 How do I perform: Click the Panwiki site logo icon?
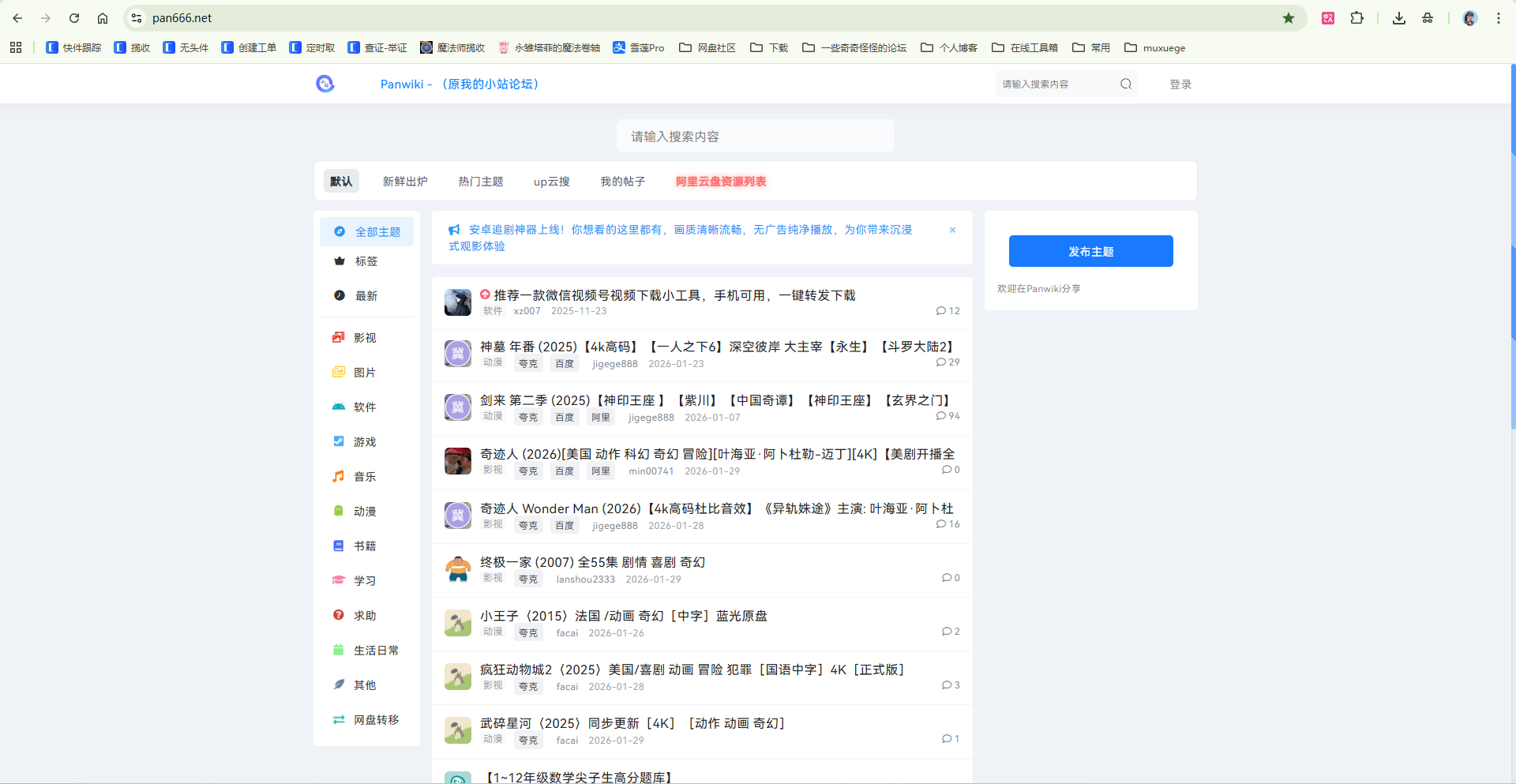(325, 84)
